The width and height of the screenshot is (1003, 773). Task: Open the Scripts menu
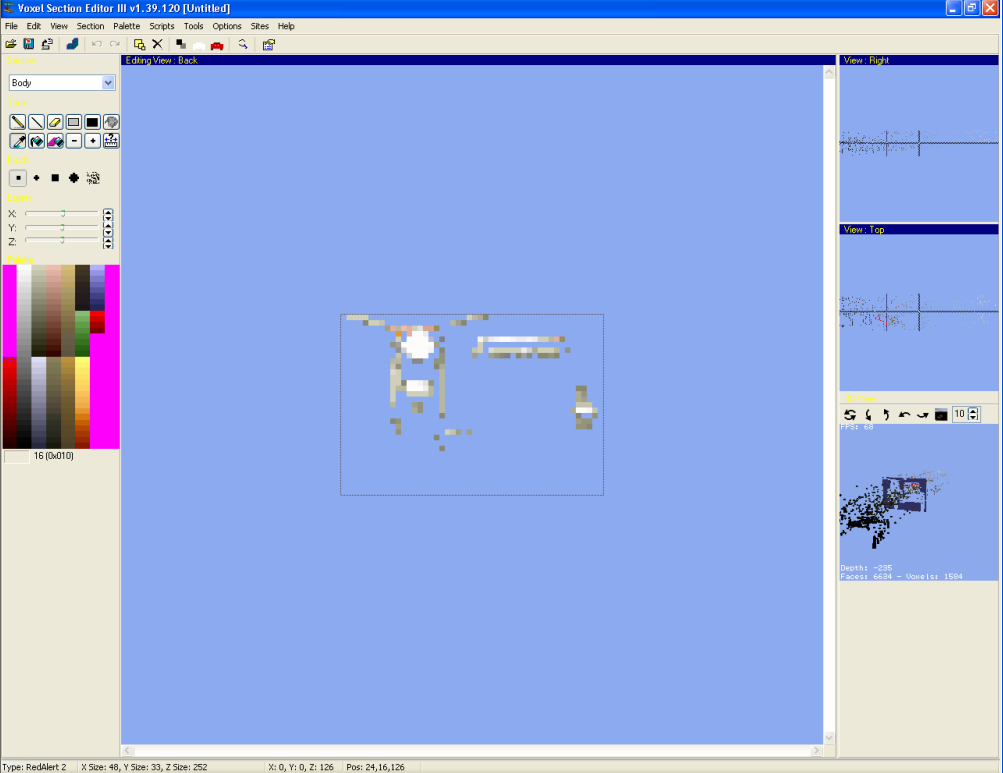tap(162, 26)
